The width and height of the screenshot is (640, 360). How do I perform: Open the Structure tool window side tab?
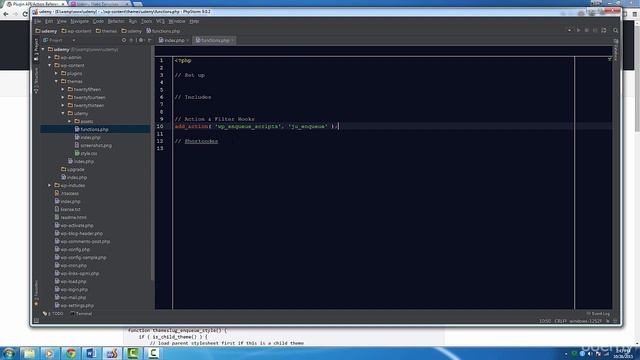pyautogui.click(x=36, y=80)
